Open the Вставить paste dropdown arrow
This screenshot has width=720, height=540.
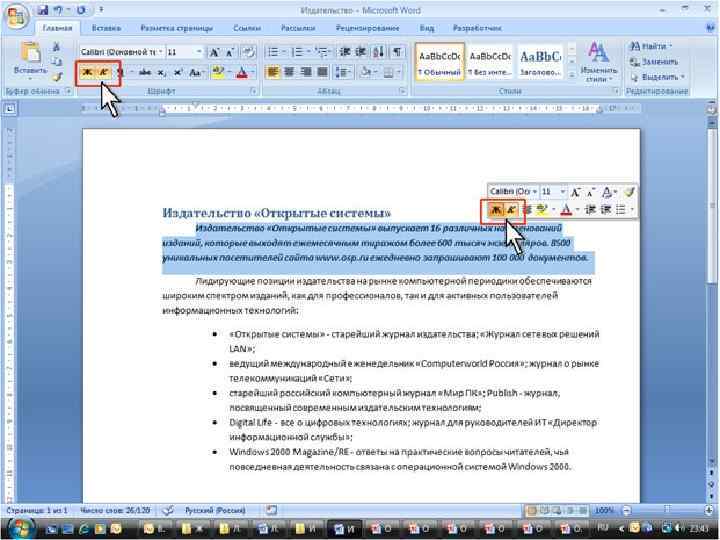(30, 79)
